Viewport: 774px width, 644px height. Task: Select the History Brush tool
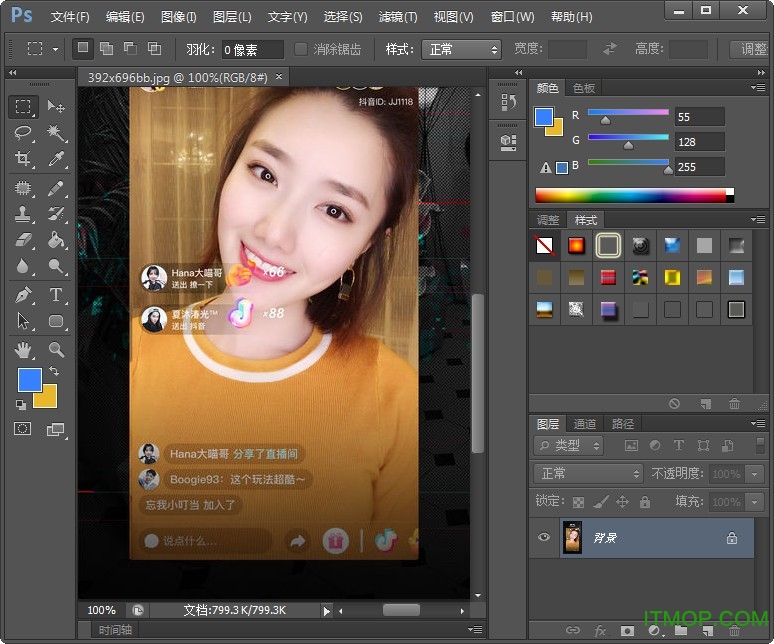pos(56,214)
